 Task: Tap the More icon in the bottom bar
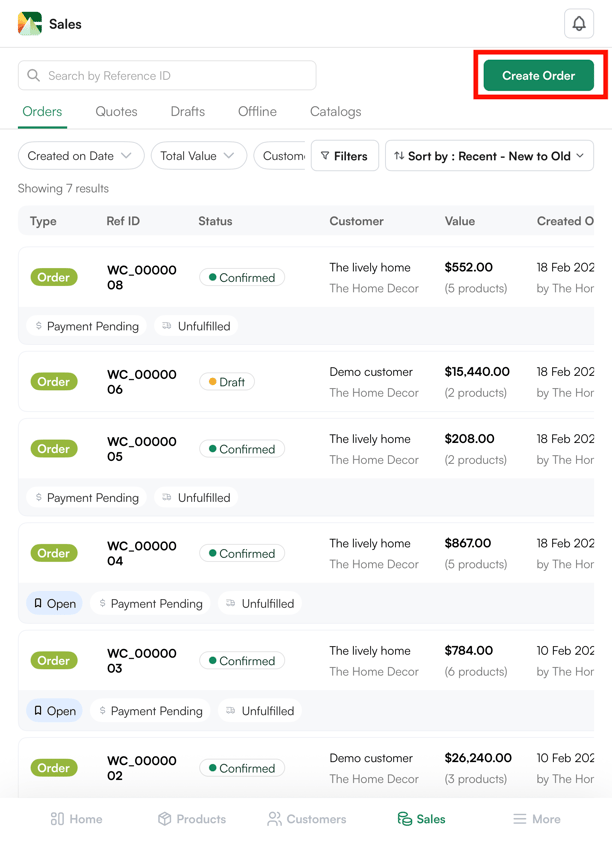(522, 818)
